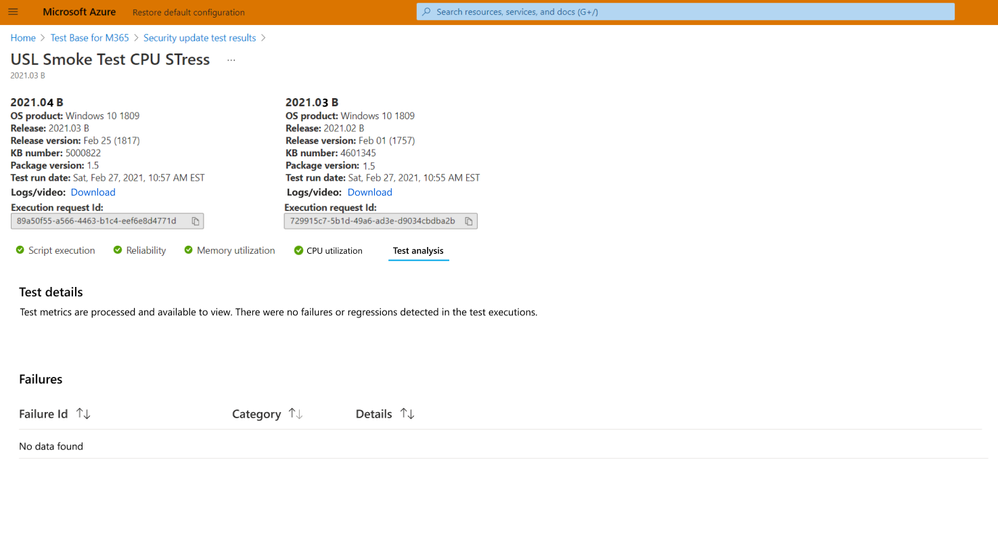
Task: Click the Details column header
Action: [374, 414]
